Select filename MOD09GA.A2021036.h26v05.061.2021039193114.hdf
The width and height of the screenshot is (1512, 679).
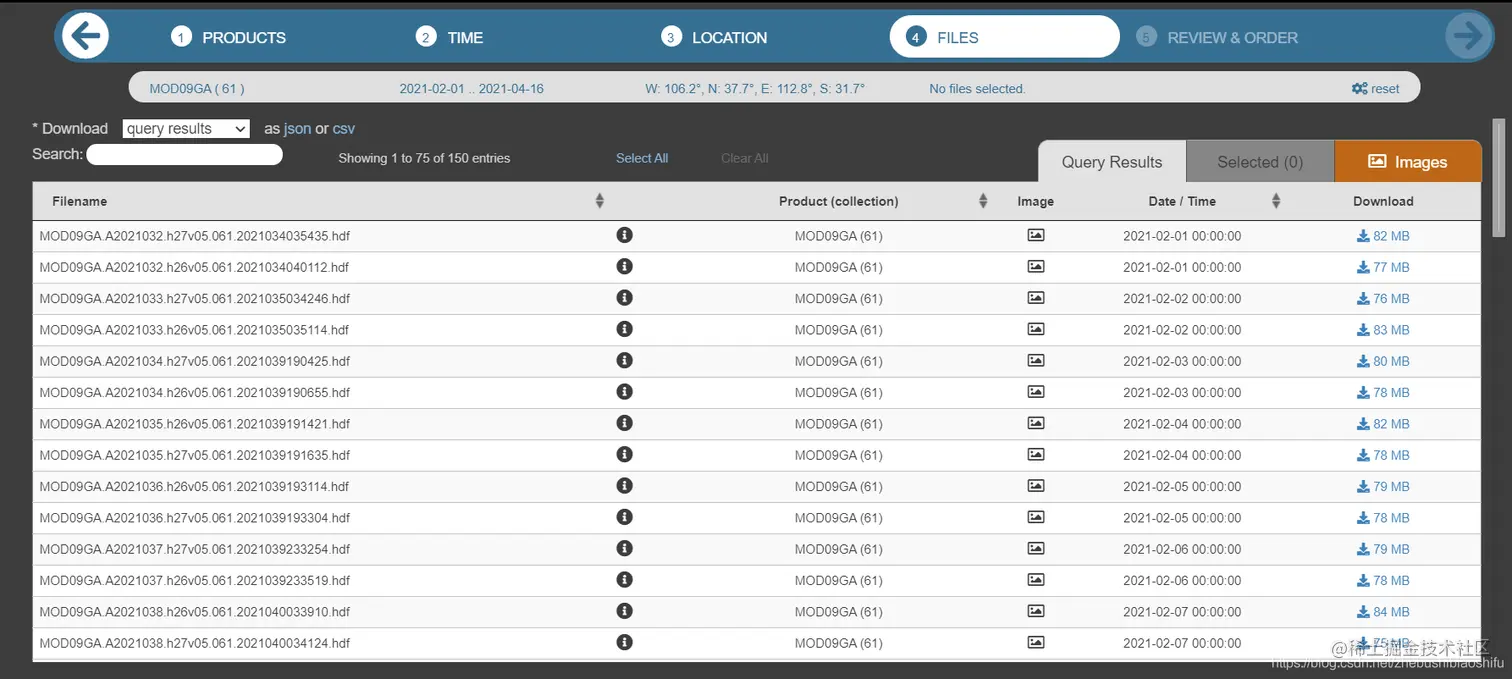point(194,487)
